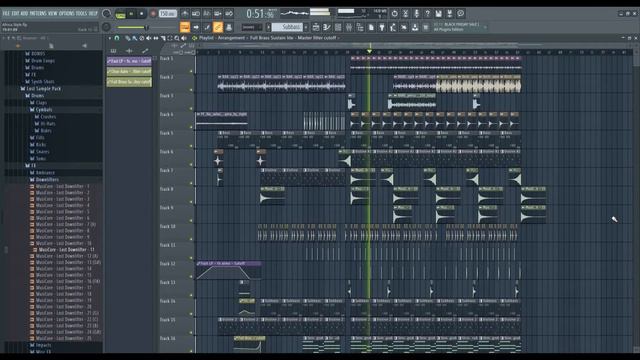Toggle loop recording icon in top toolbar
Image resolution: width=640 pixels, height=360 pixels.
click(229, 14)
